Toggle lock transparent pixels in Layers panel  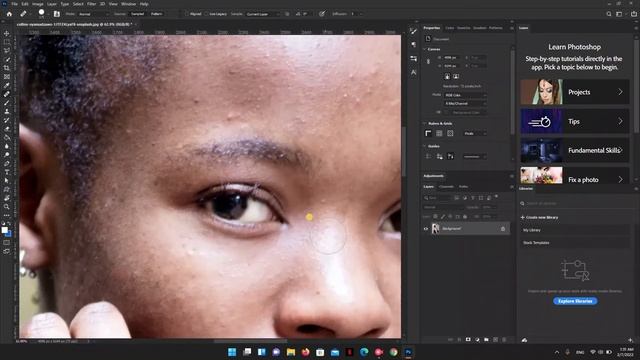[436, 216]
